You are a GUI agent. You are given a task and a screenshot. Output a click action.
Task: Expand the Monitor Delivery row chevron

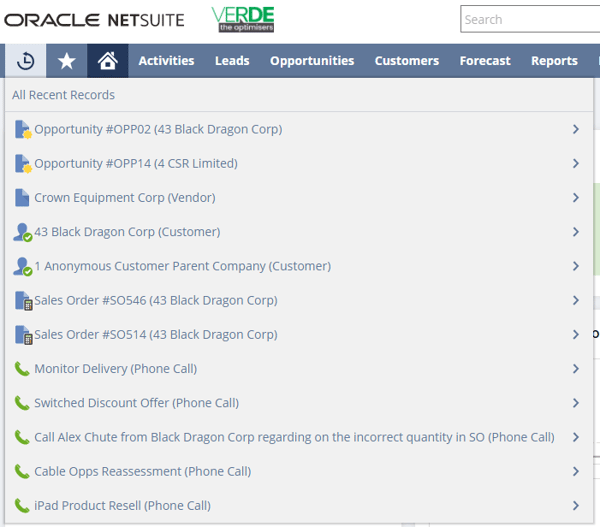click(x=576, y=369)
